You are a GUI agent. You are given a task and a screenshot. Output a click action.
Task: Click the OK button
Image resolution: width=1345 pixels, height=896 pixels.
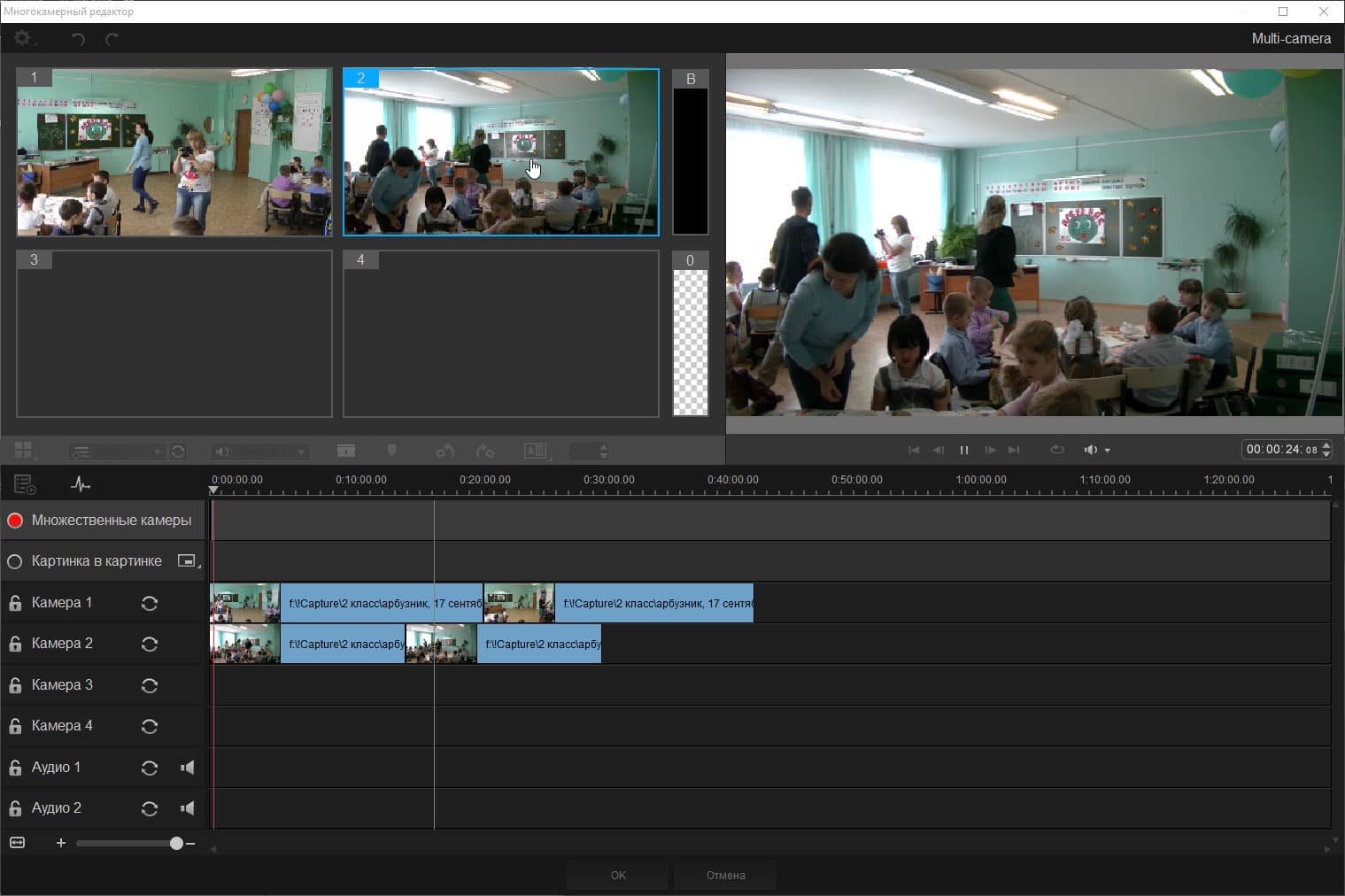pos(618,875)
